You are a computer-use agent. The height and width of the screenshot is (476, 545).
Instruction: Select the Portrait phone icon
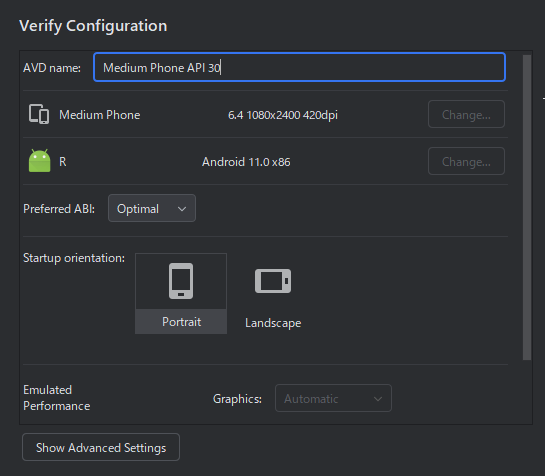tap(181, 281)
